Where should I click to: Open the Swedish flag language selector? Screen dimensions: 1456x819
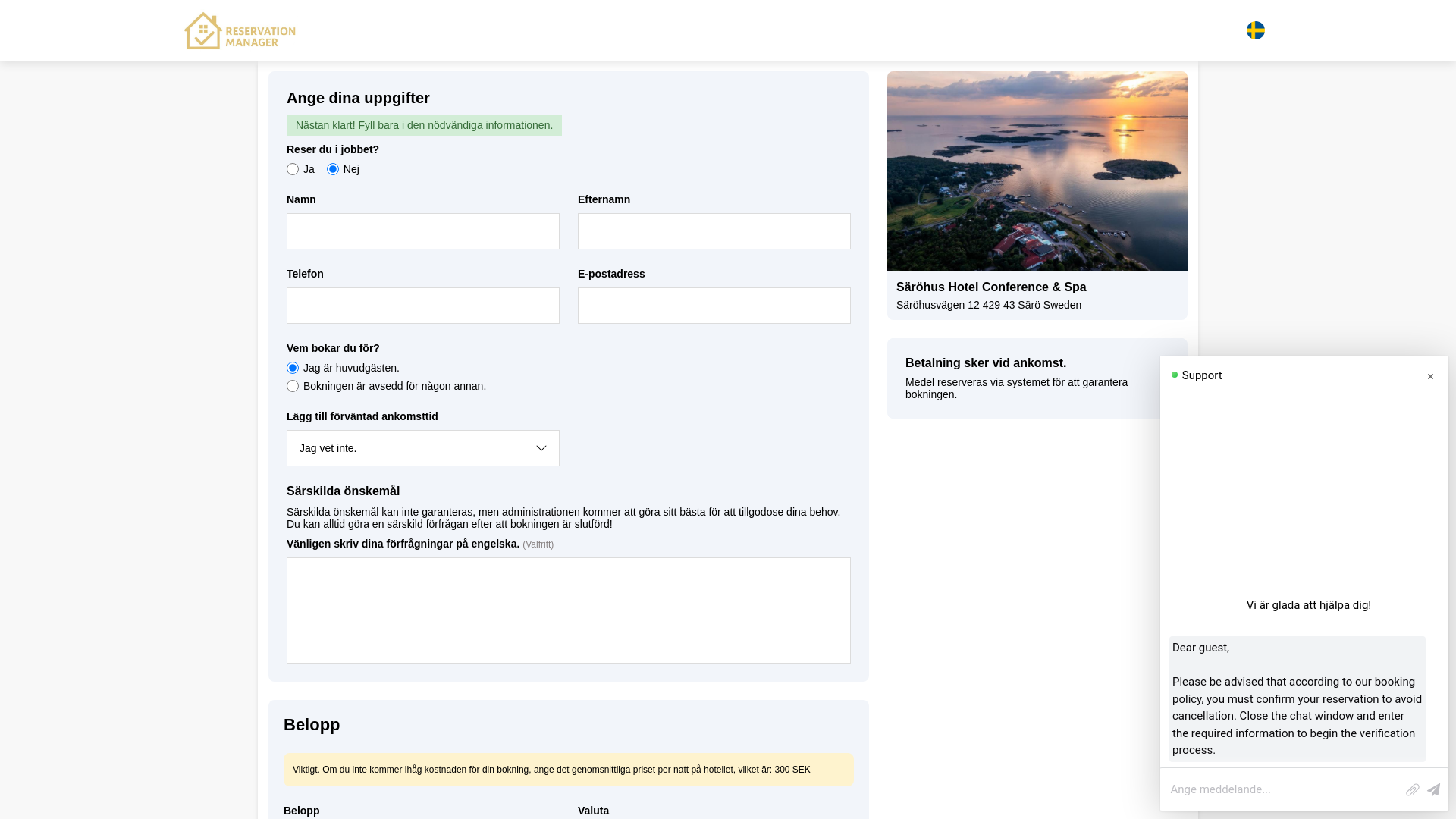pos(1255,30)
